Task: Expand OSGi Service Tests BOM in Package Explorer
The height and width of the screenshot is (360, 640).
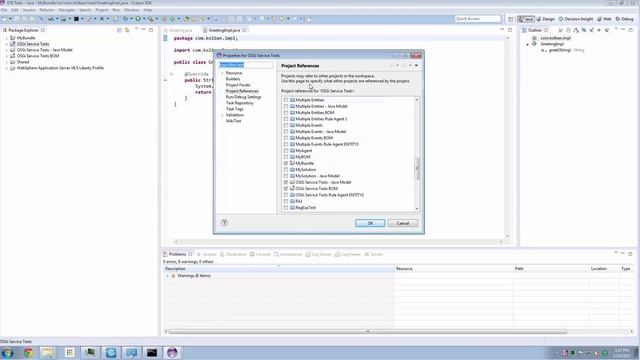Action: [x=7, y=56]
